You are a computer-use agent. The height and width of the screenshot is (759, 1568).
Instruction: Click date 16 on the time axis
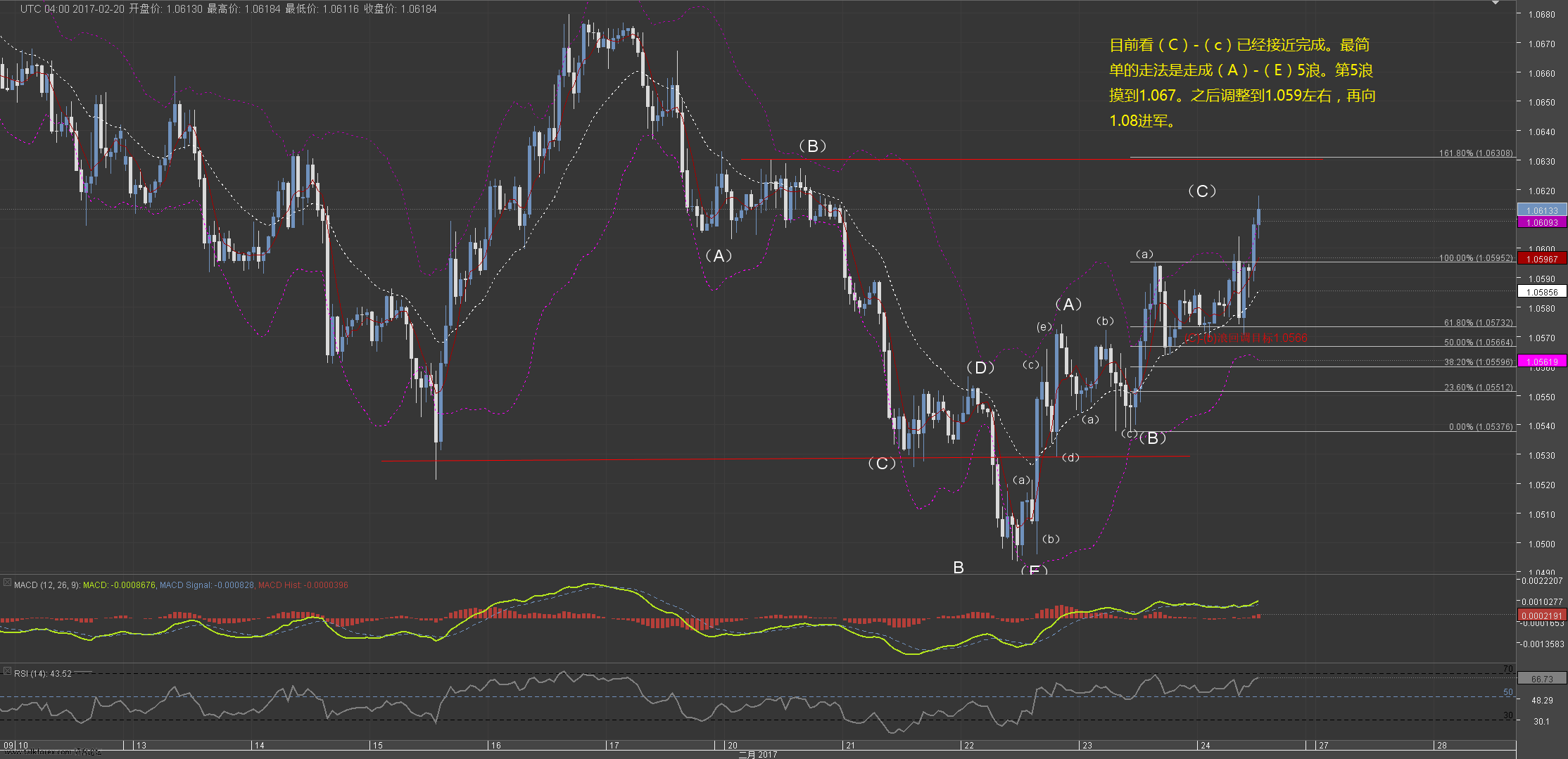coord(495,745)
